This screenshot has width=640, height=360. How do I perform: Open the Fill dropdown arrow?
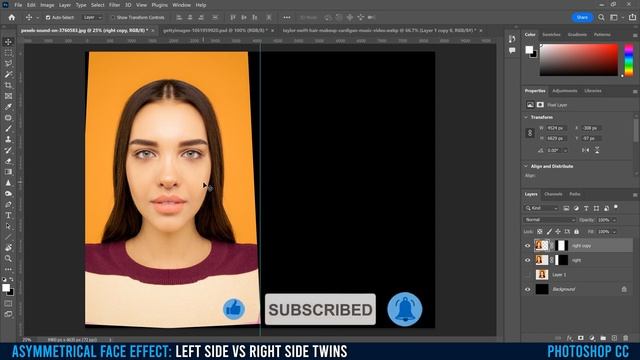pyautogui.click(x=614, y=231)
